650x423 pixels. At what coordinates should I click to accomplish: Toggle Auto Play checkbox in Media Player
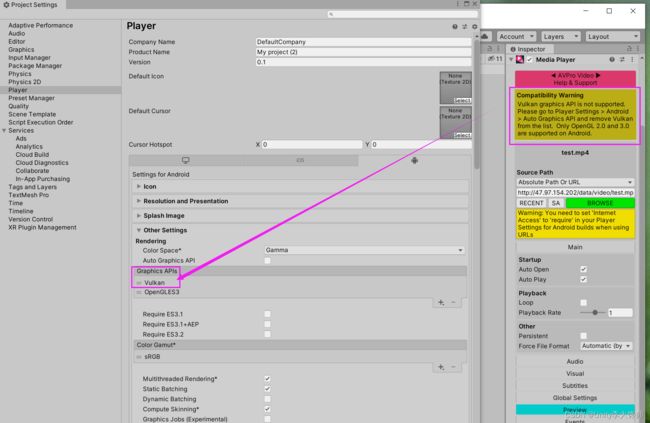pos(583,280)
